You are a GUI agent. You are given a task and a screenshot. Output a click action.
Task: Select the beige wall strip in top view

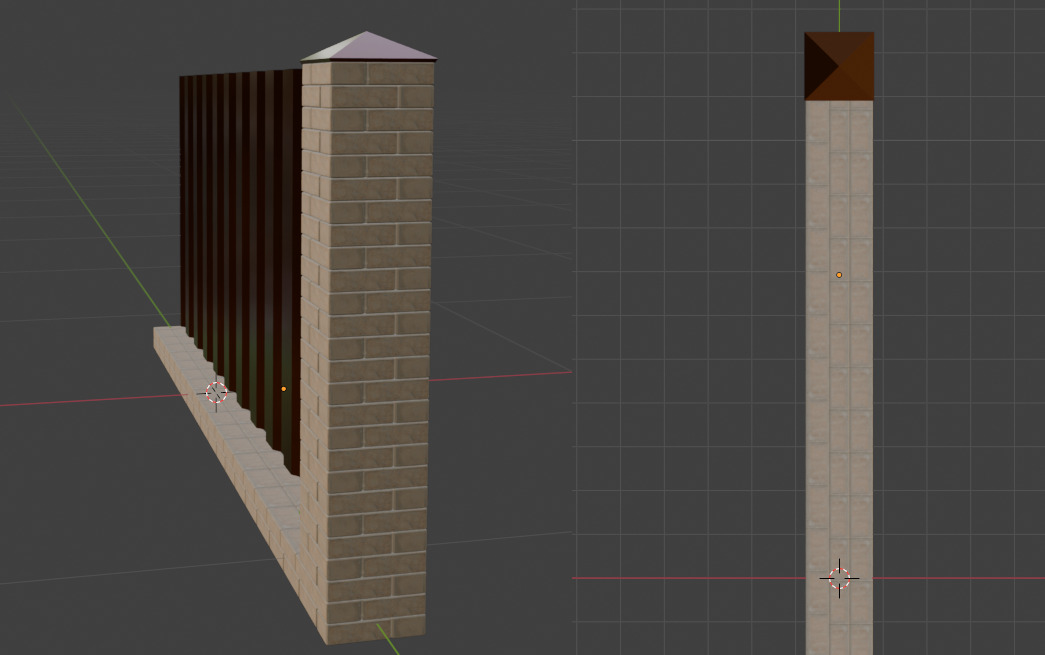839,377
